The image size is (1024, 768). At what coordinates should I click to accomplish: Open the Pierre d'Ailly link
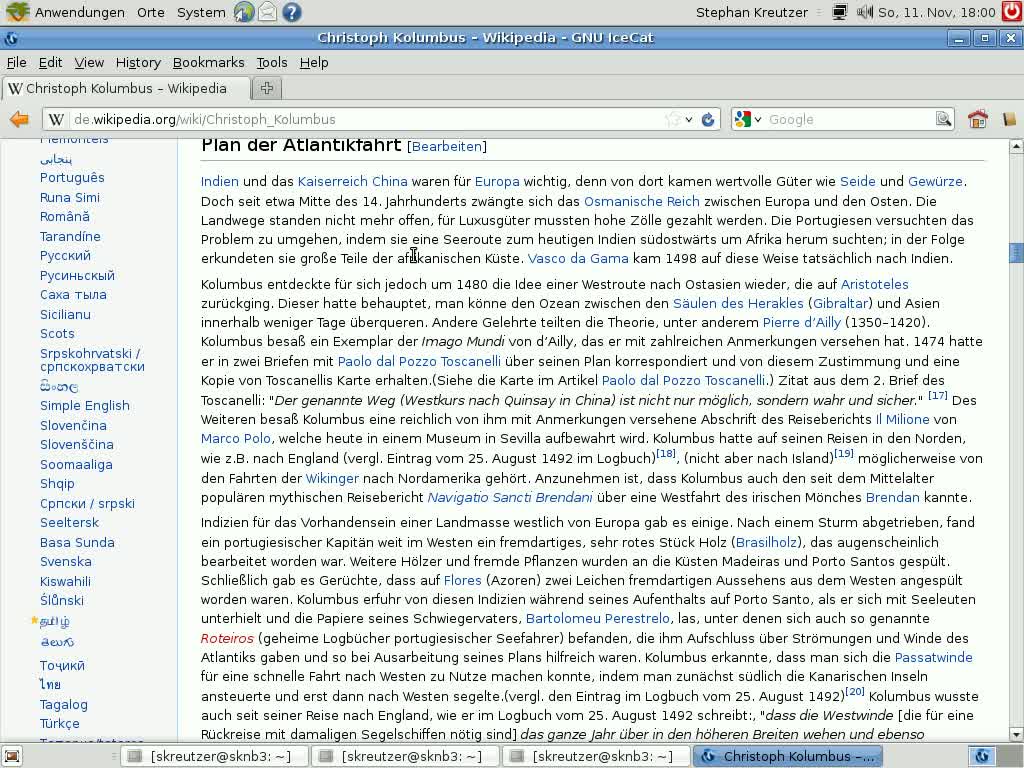tap(802, 323)
